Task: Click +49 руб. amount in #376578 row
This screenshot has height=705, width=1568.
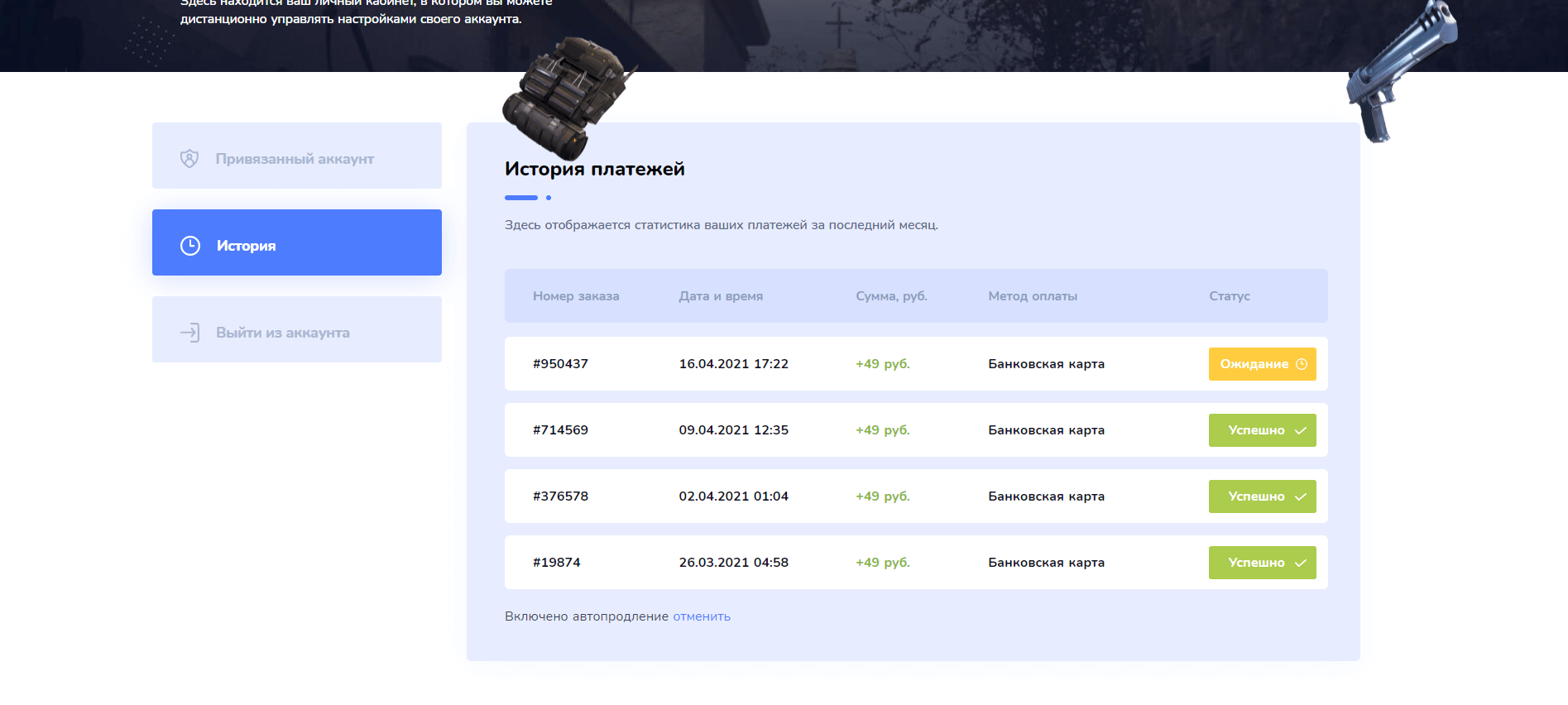Action: point(883,496)
